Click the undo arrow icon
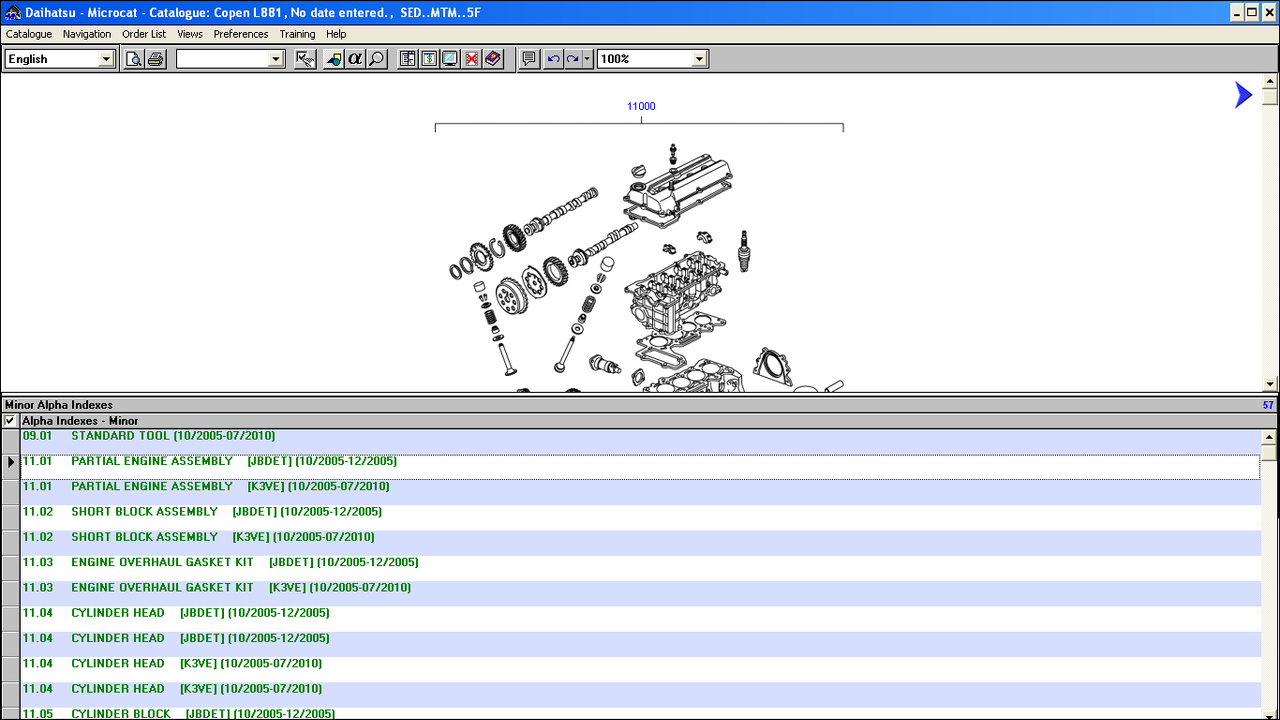Screen dimensions: 1280x720 coord(553,59)
